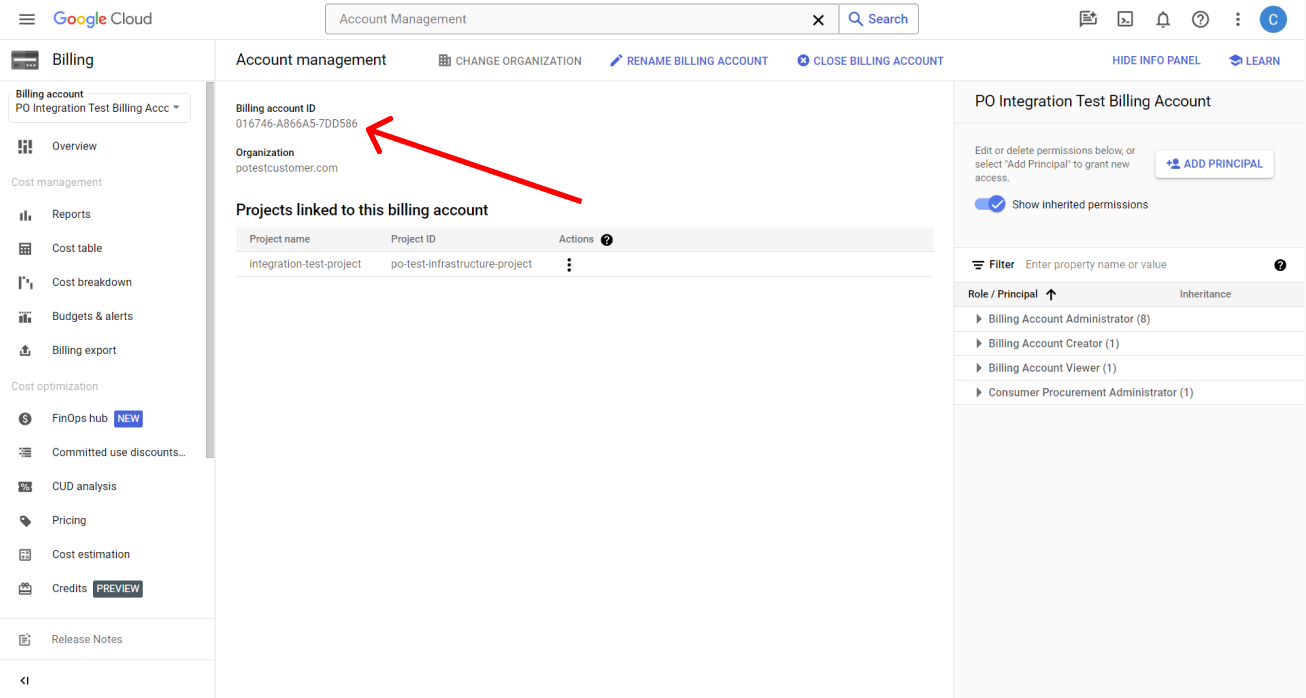The width and height of the screenshot is (1306, 698).
Task: Open the help question mark menu
Action: 1200,19
